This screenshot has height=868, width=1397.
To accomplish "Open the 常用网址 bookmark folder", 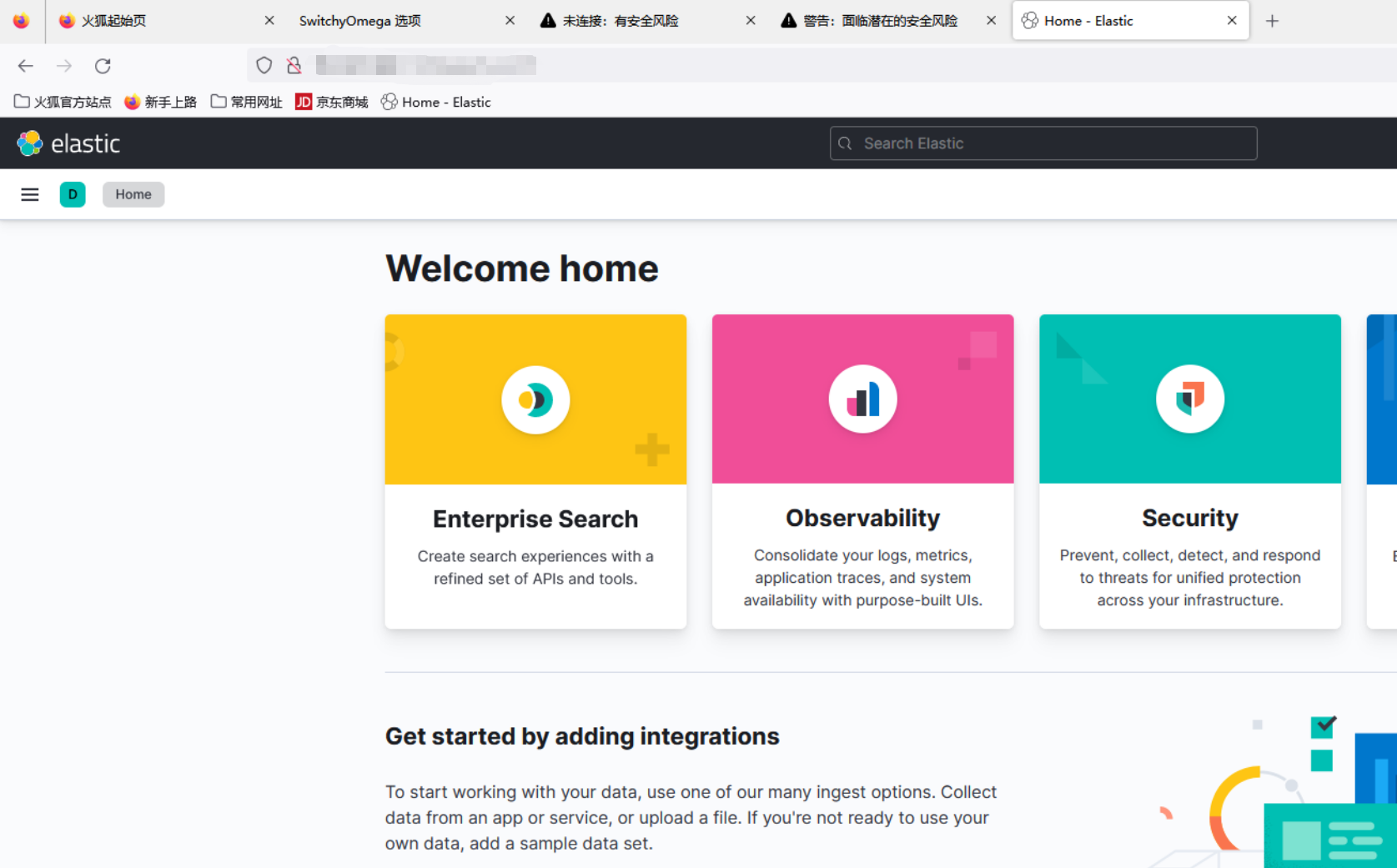I will 247,102.
